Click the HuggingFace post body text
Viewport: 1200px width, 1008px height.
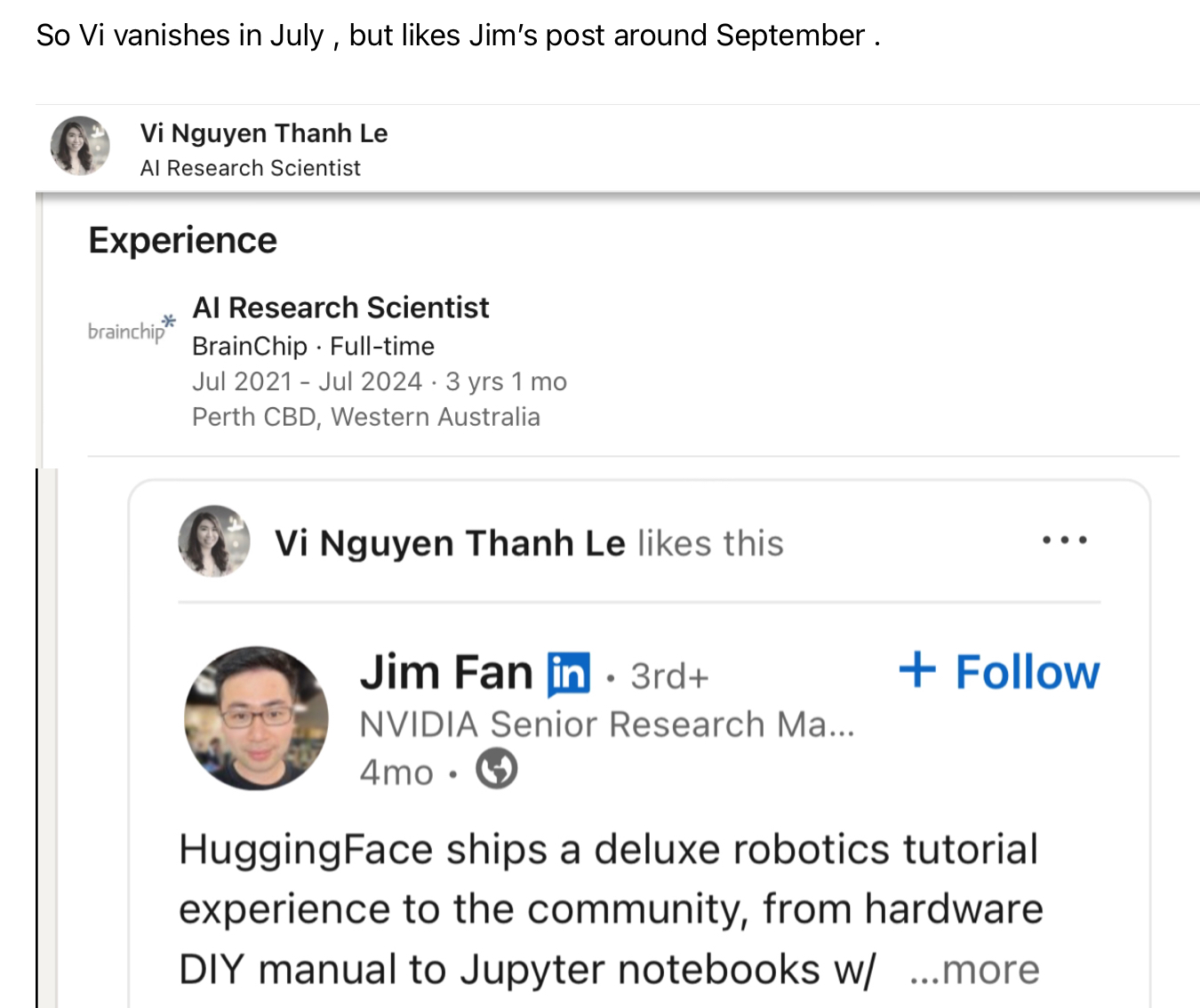coord(609,908)
